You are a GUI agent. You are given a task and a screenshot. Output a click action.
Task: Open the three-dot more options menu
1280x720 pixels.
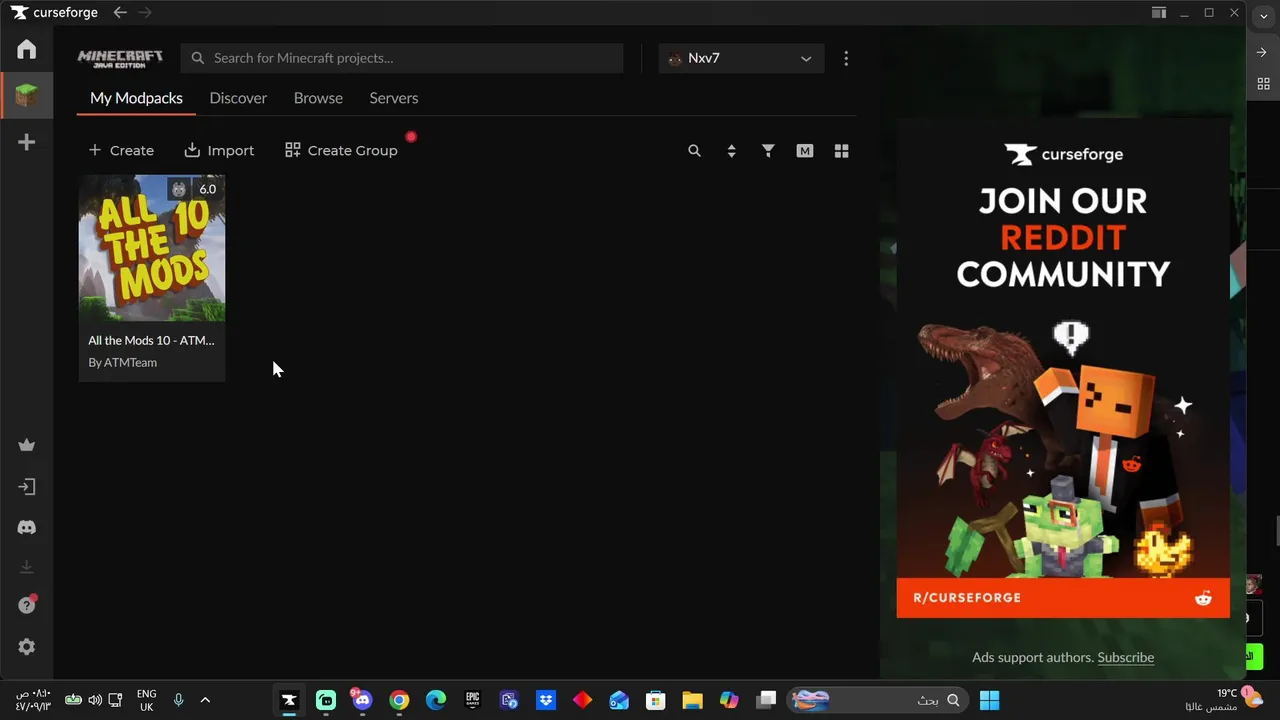click(x=846, y=58)
